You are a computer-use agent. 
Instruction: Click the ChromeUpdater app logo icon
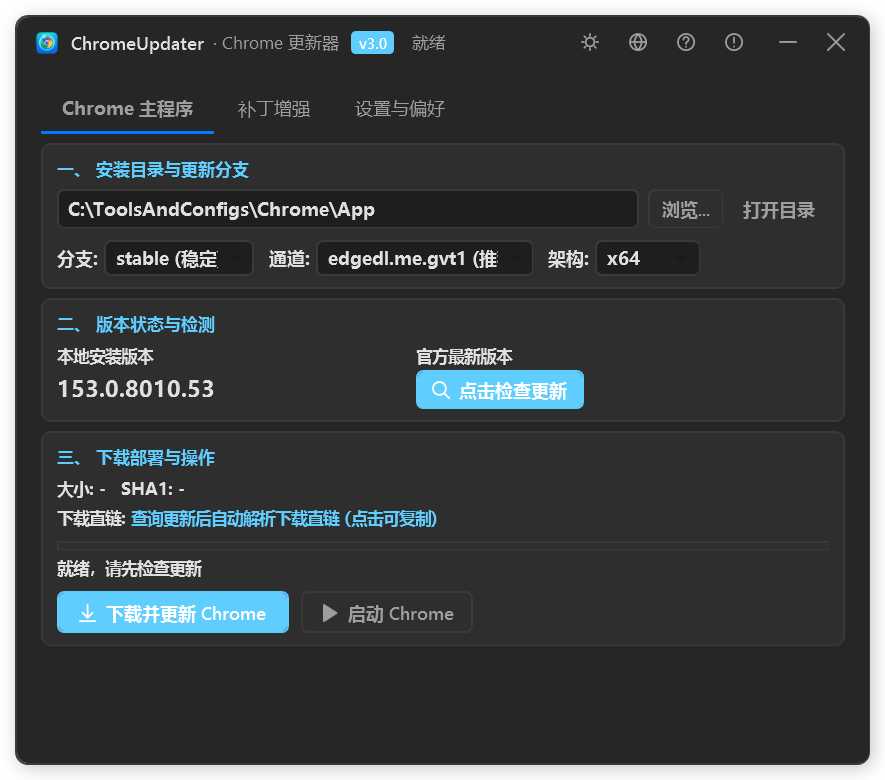pos(47,43)
